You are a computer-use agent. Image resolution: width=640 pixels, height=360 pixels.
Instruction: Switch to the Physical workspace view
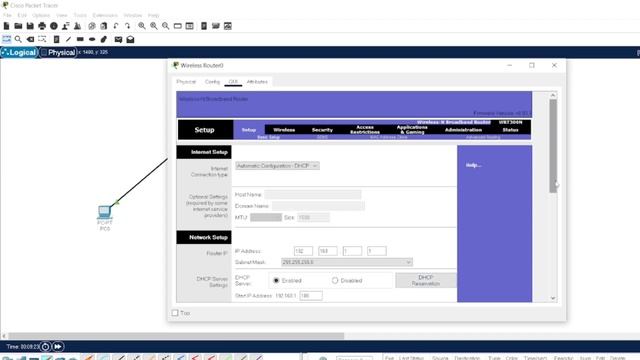pos(58,52)
